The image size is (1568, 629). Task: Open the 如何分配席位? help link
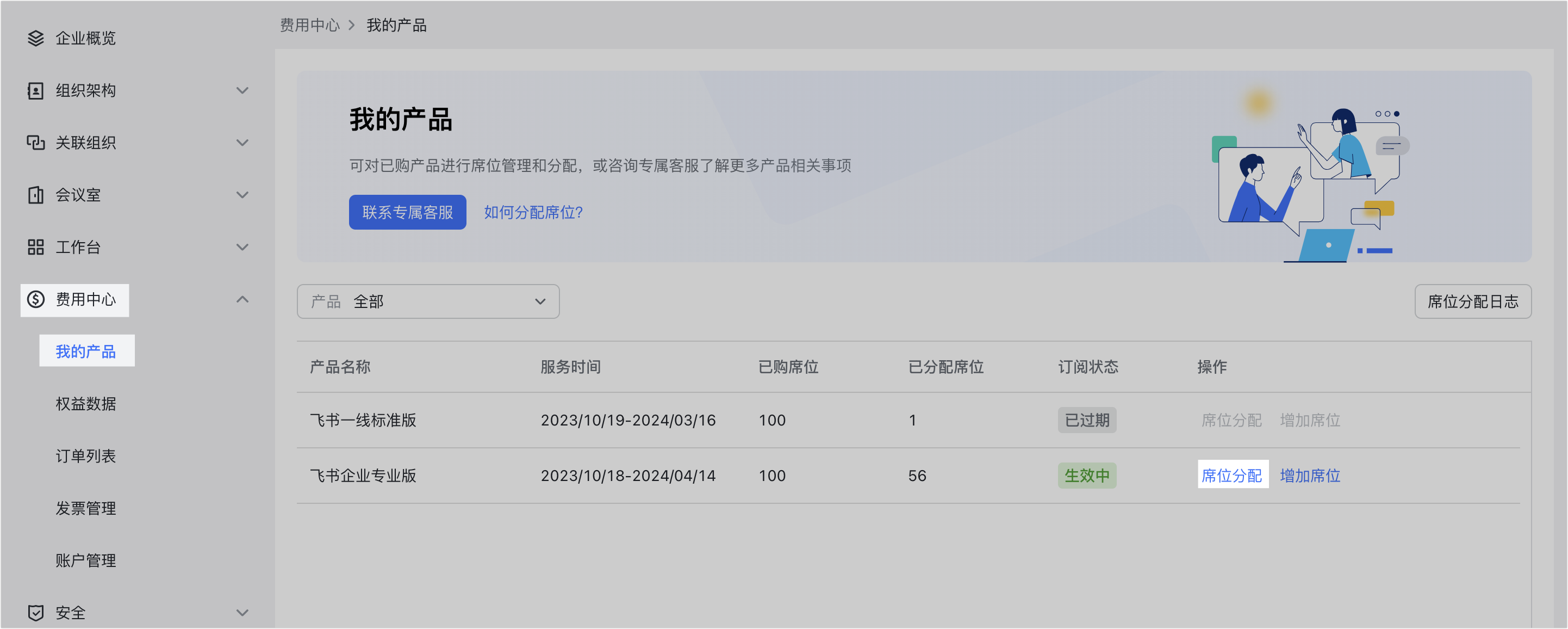click(x=533, y=212)
